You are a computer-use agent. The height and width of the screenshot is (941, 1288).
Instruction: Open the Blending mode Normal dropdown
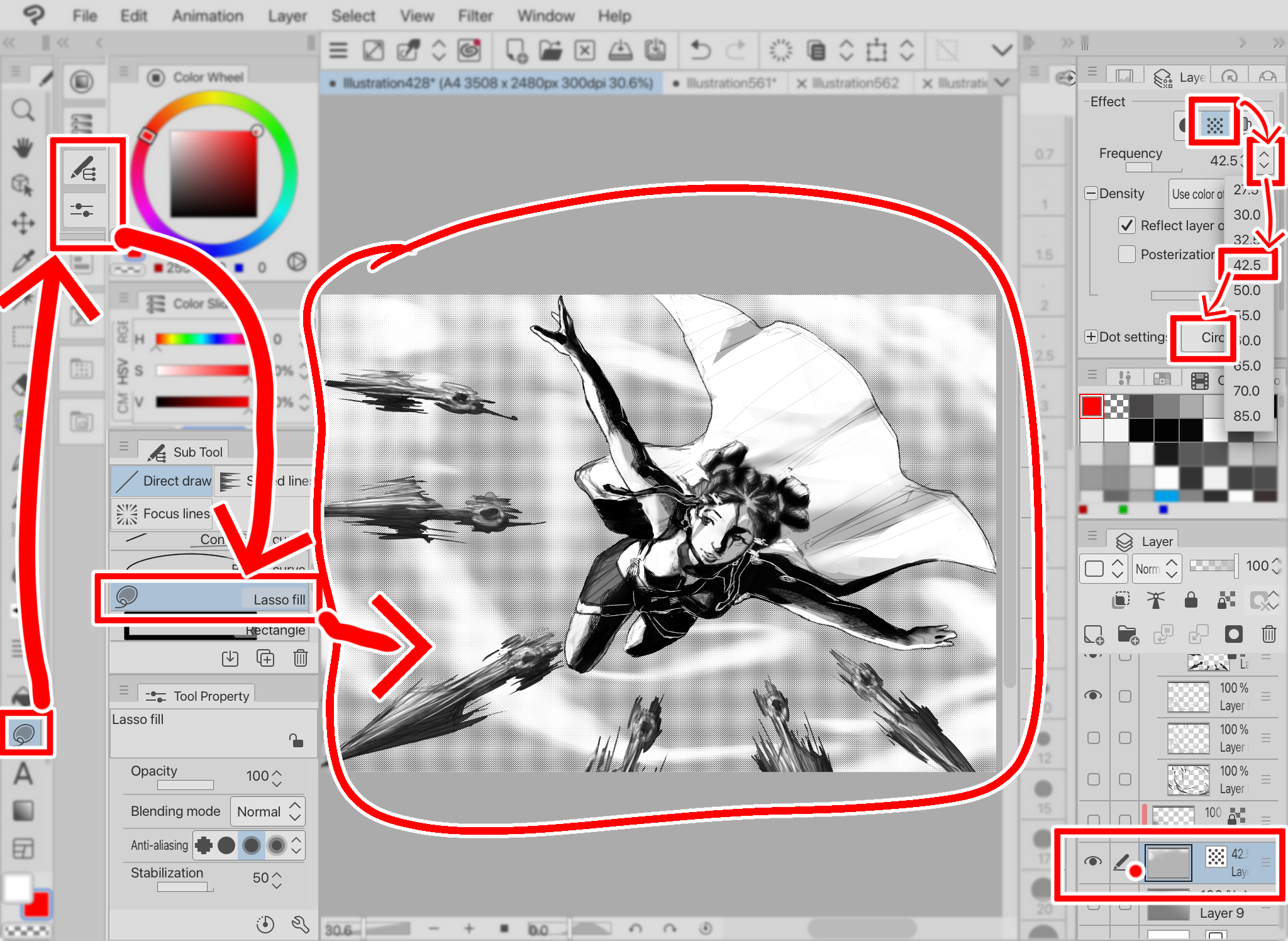pos(267,811)
